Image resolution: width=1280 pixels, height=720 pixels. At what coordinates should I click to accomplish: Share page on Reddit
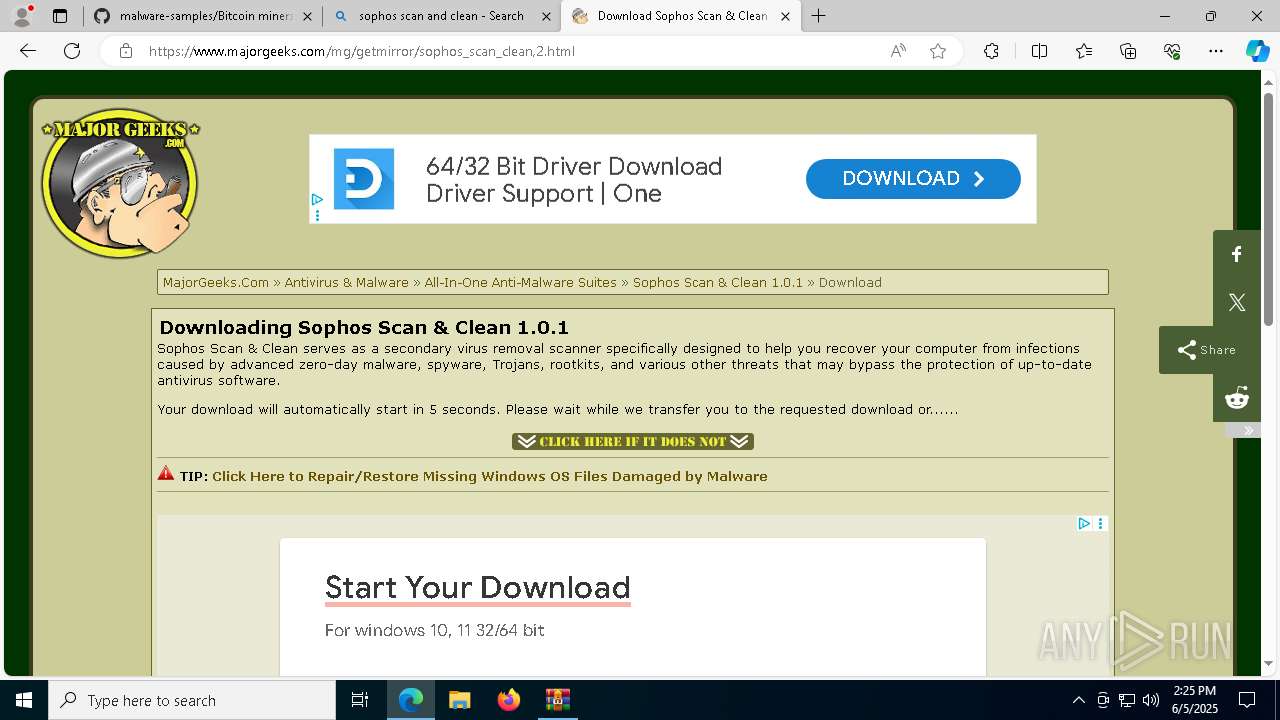pos(1237,398)
